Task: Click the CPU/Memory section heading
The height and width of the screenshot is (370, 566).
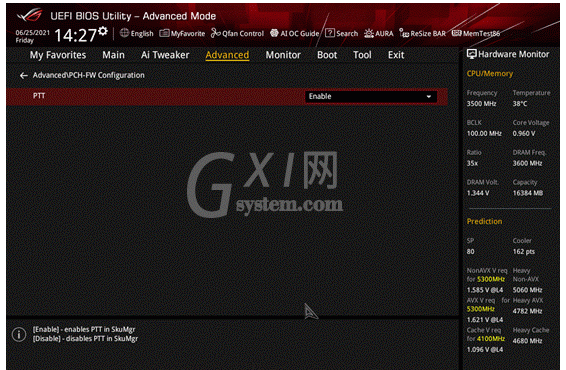Action: (489, 74)
